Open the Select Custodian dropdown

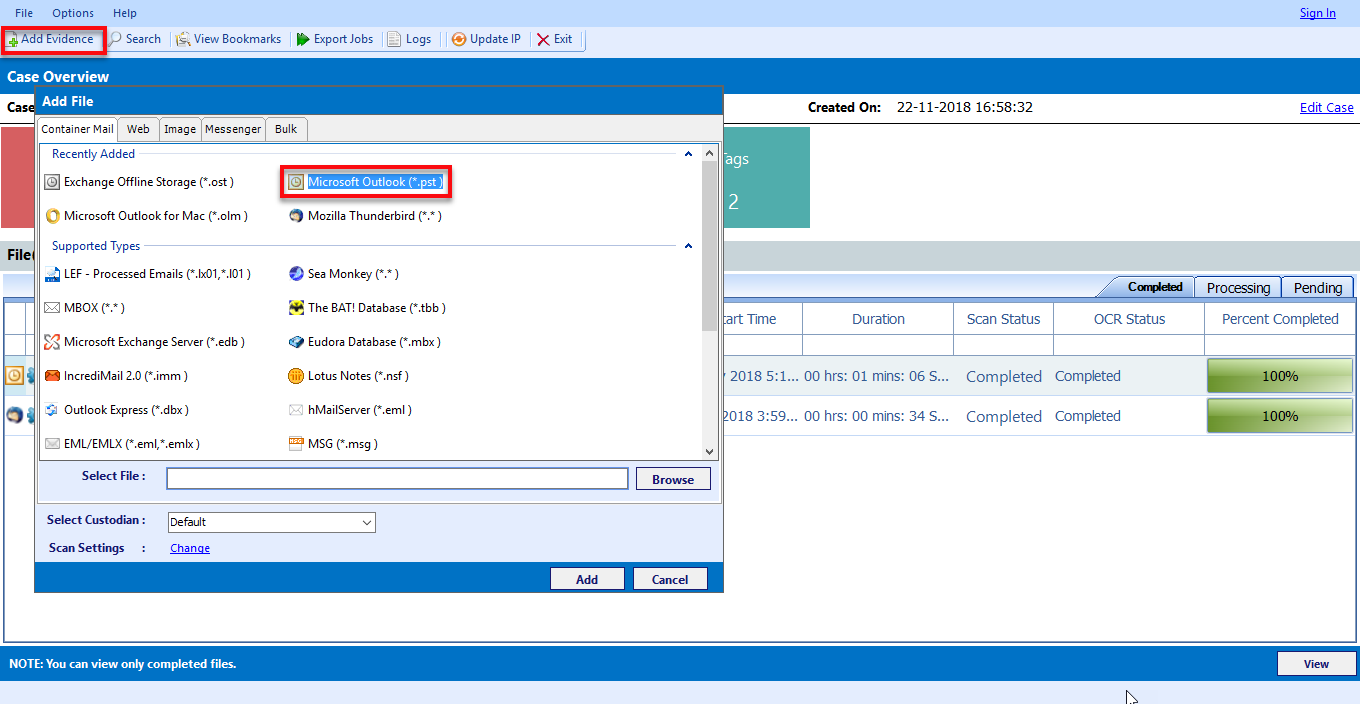(x=271, y=522)
